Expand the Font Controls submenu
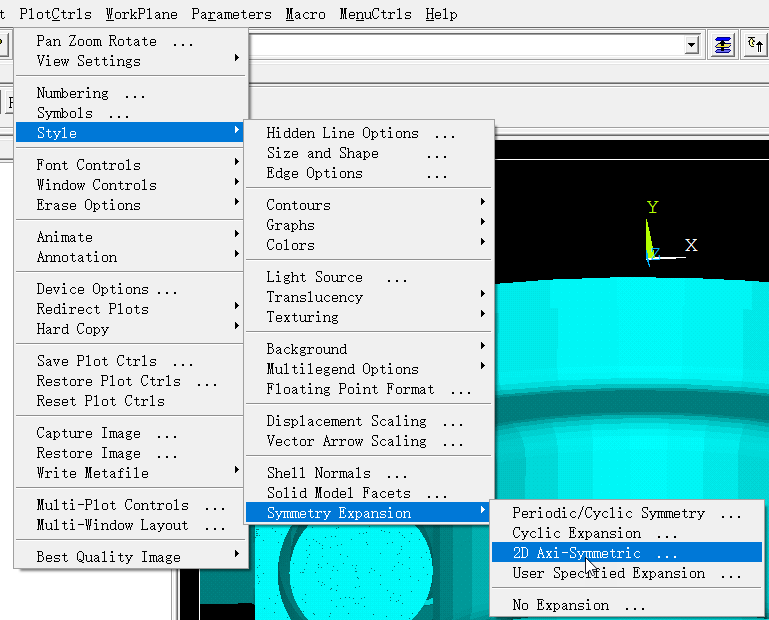 [130, 165]
